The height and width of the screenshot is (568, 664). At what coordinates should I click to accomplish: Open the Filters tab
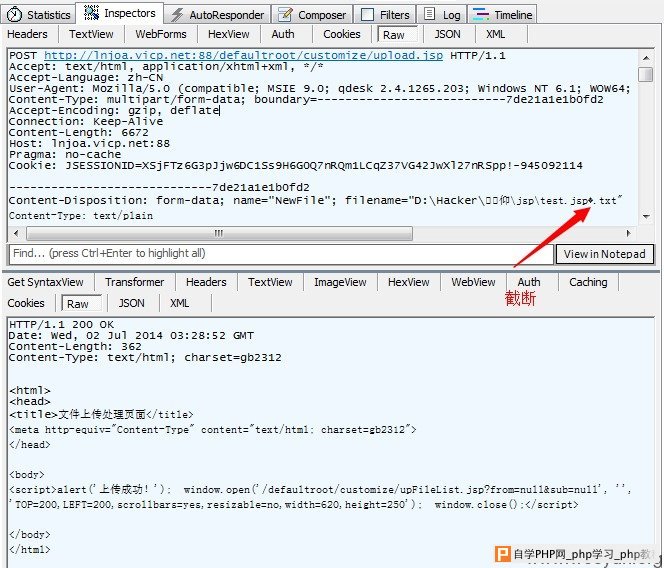(x=385, y=15)
